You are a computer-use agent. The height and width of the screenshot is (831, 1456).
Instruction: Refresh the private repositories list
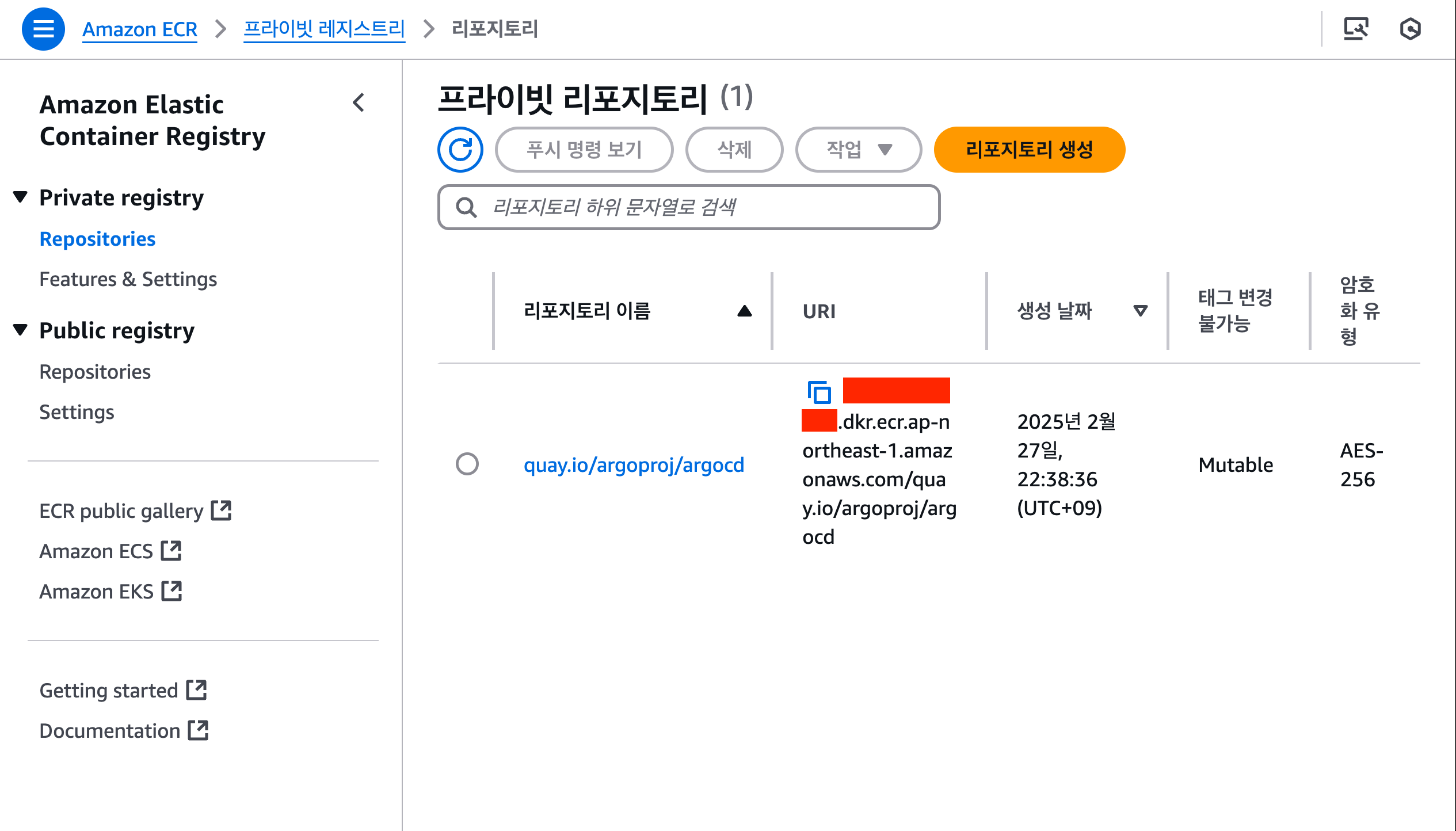(x=460, y=150)
